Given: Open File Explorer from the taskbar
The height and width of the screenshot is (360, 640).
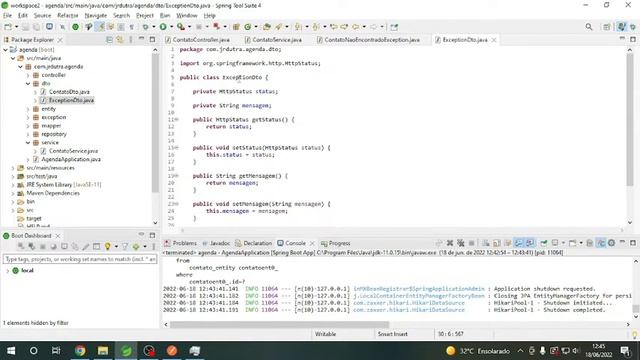Looking at the screenshot, I should 102,351.
